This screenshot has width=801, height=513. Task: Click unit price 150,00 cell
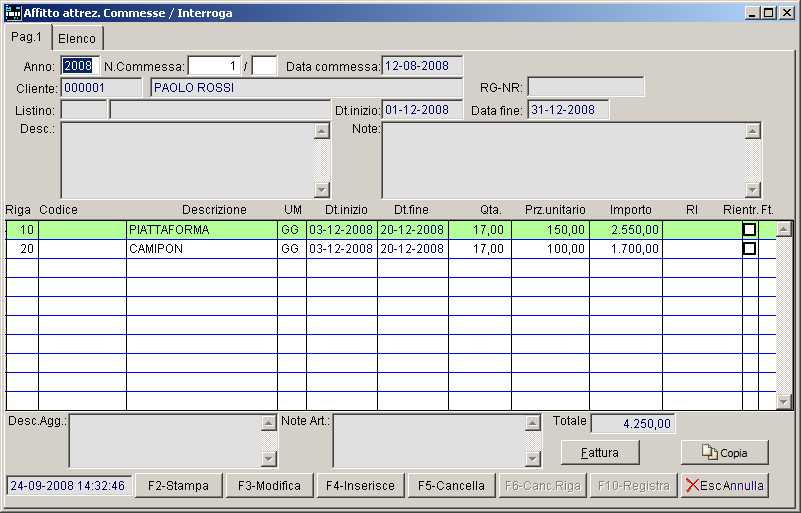coord(550,229)
